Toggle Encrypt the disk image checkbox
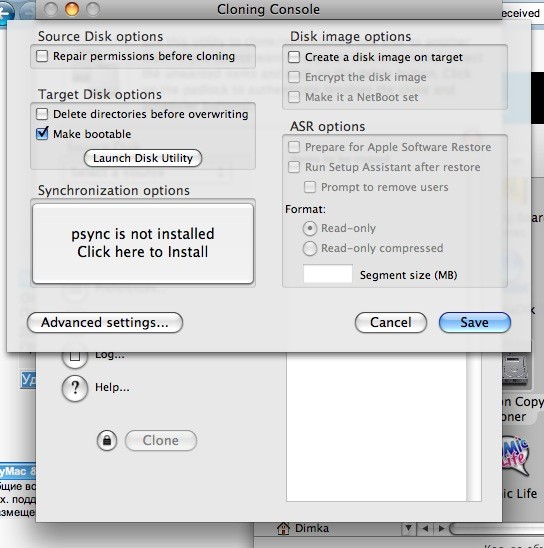The height and width of the screenshot is (548, 544). click(294, 77)
